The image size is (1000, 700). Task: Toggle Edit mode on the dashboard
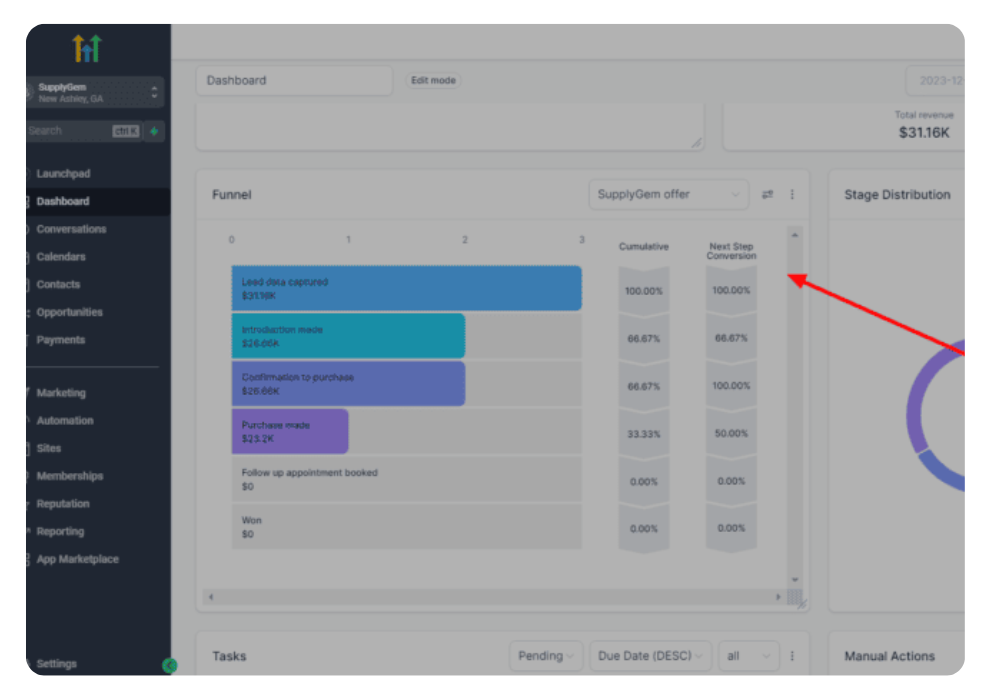[433, 81]
